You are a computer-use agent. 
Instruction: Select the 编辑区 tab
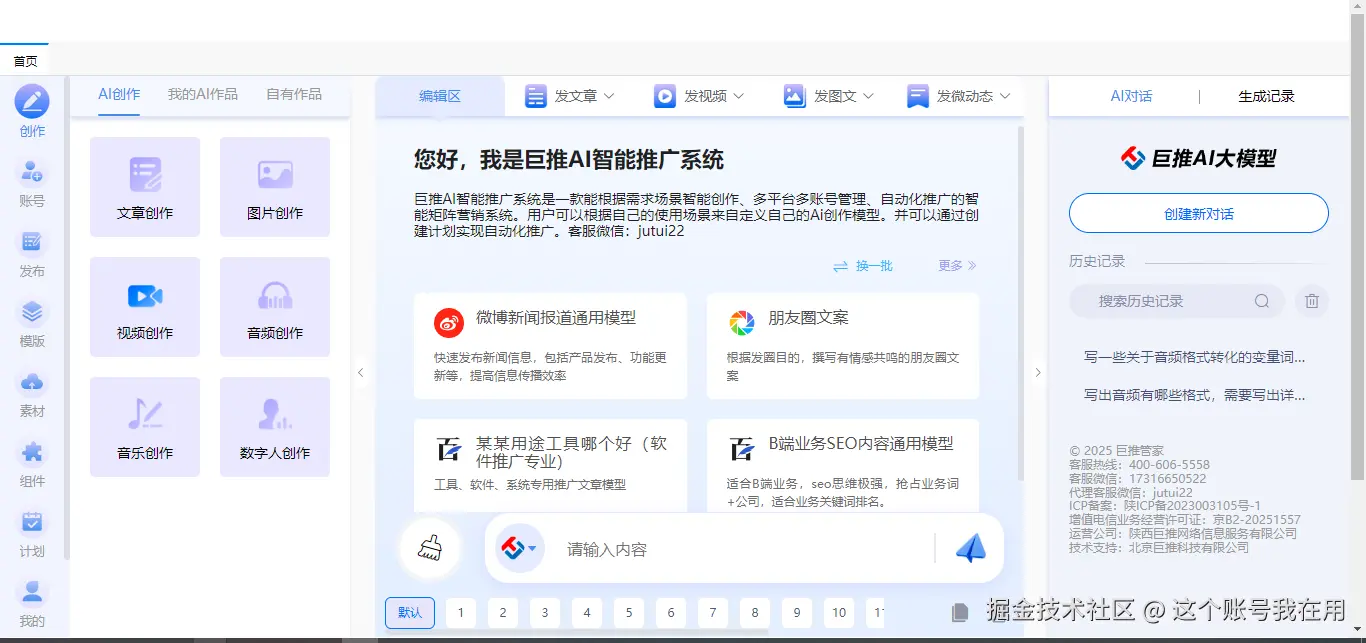[440, 96]
